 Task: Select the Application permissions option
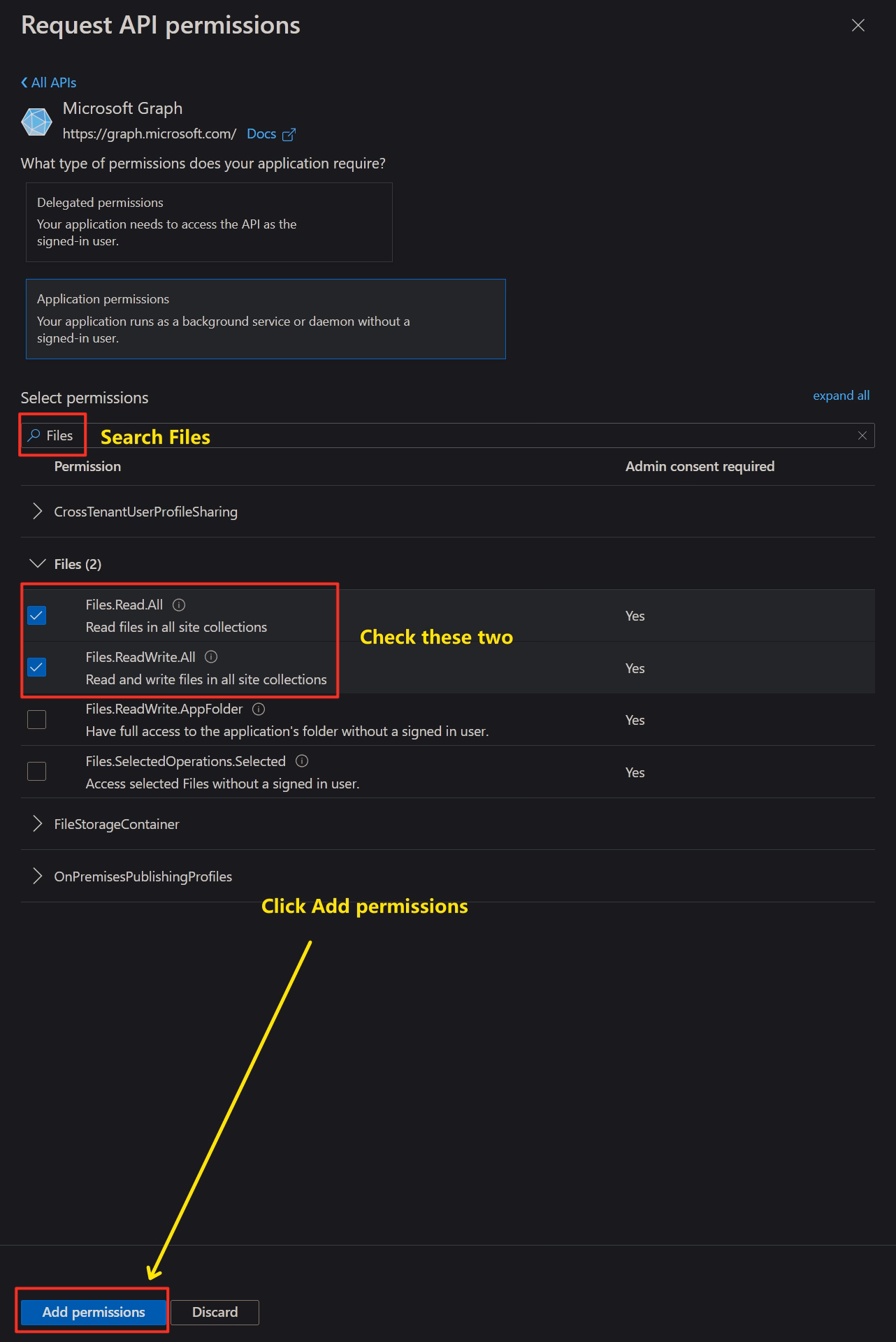[x=266, y=319]
